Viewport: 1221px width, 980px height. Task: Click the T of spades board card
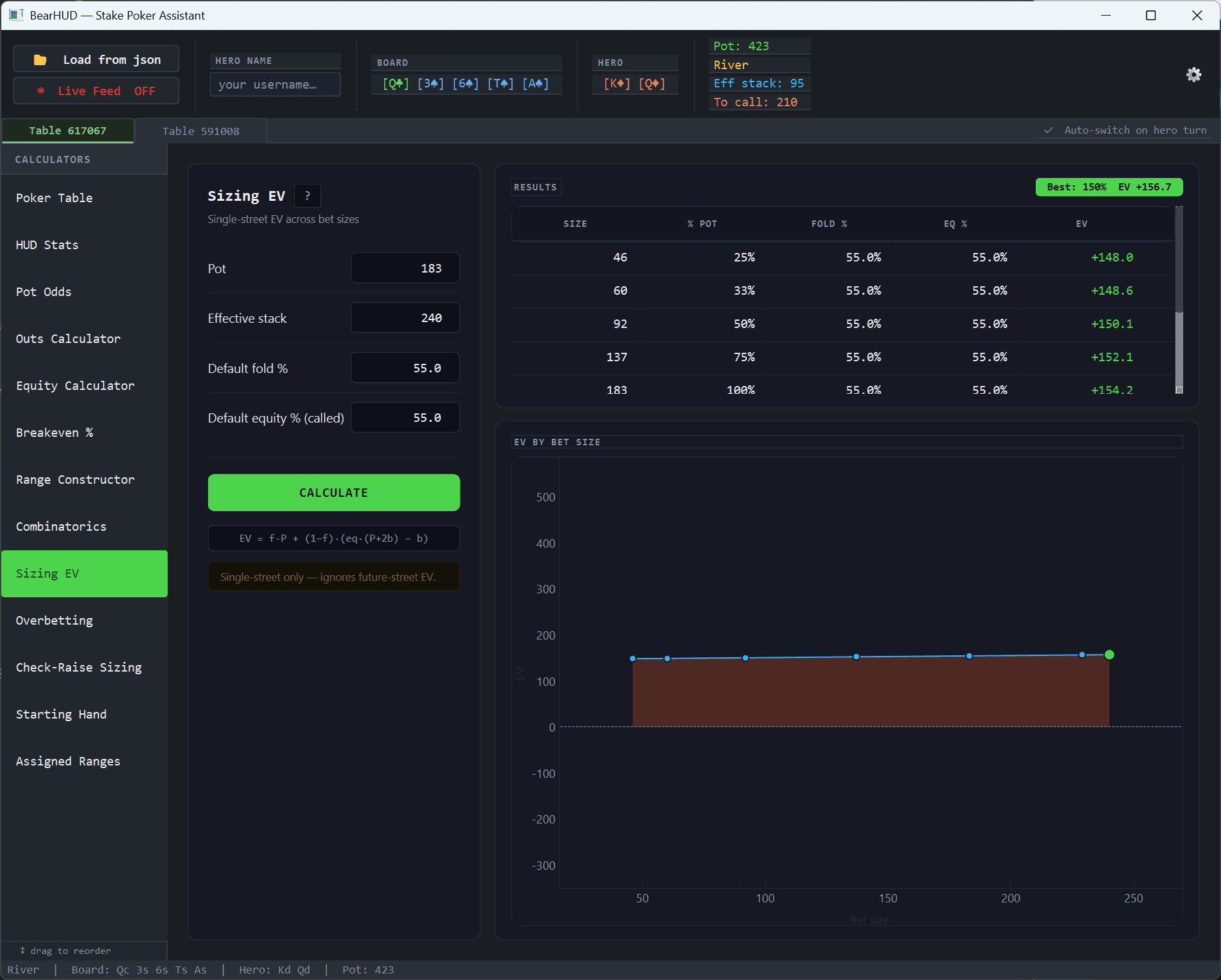tap(500, 83)
